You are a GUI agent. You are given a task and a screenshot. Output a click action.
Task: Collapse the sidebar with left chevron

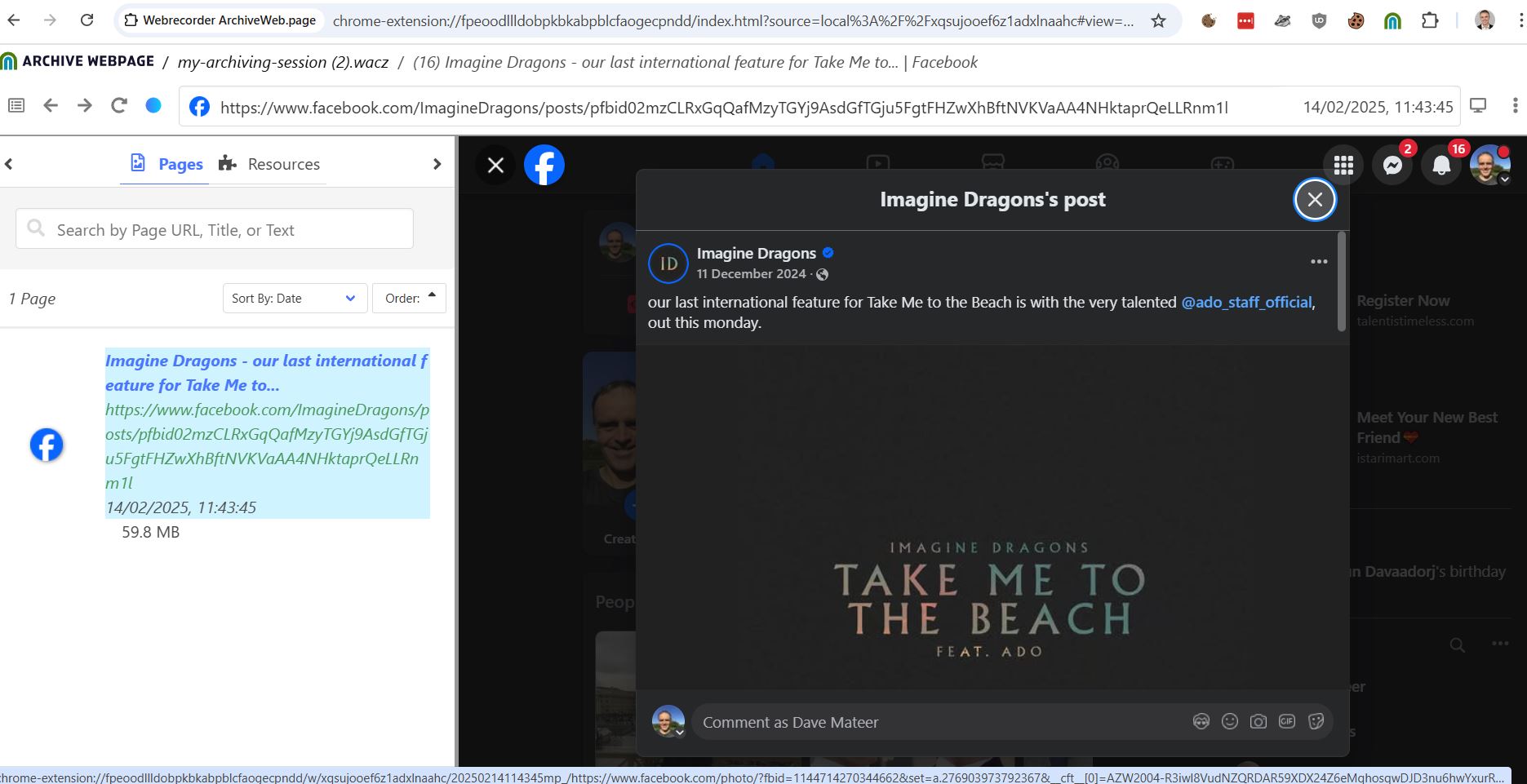[x=9, y=164]
